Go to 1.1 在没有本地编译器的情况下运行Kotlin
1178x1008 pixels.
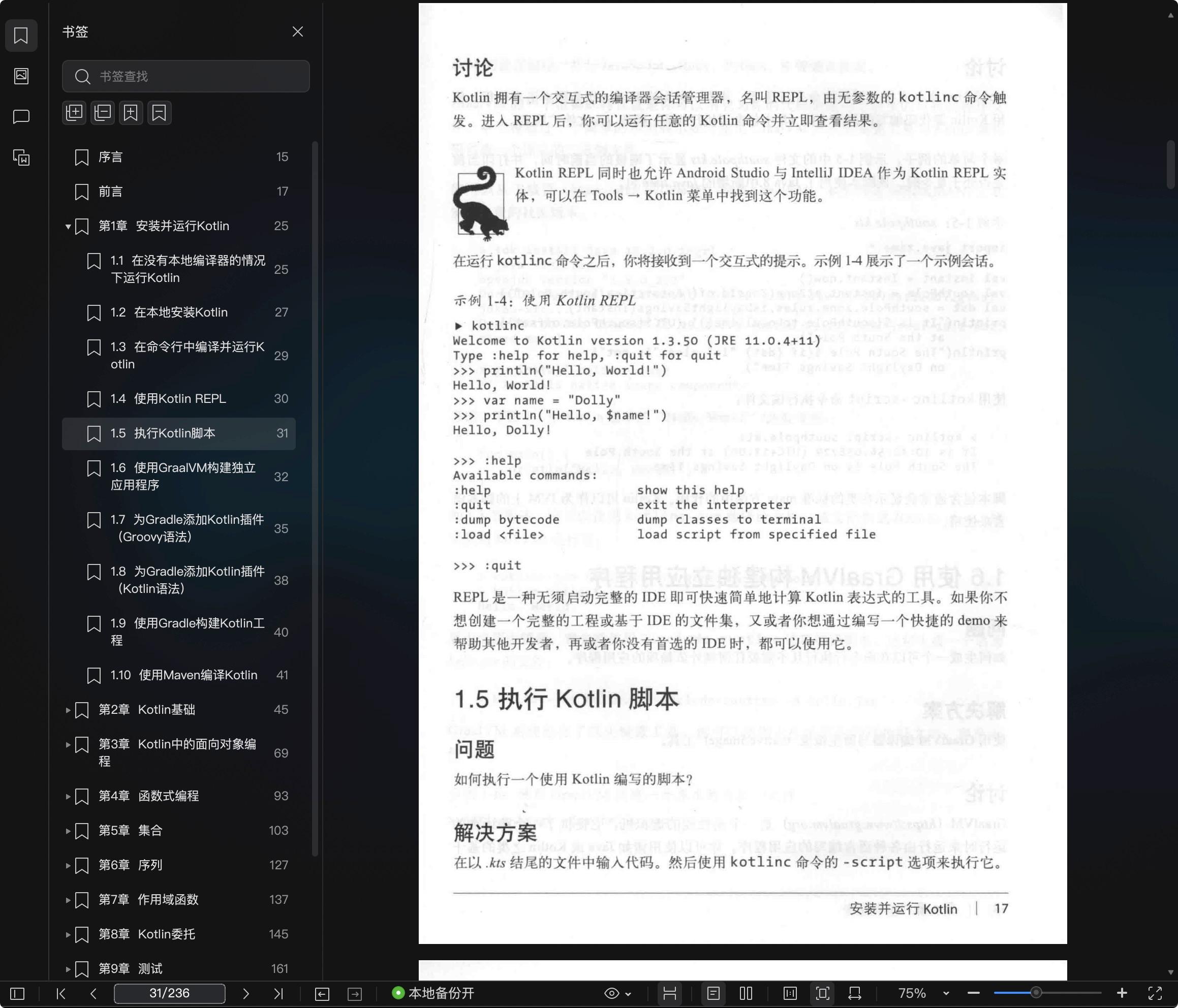178,269
